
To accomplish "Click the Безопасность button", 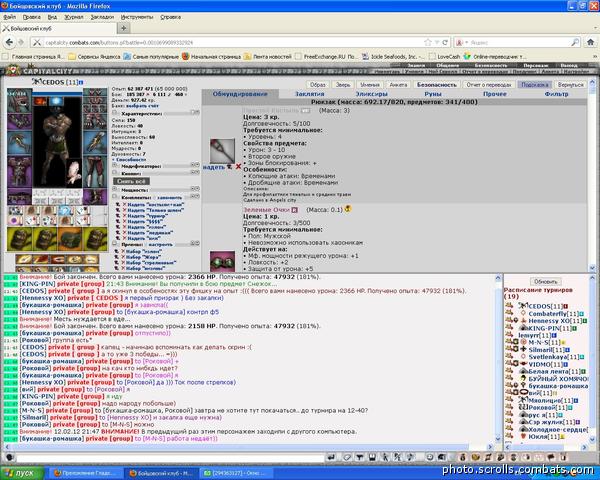I will [x=437, y=85].
